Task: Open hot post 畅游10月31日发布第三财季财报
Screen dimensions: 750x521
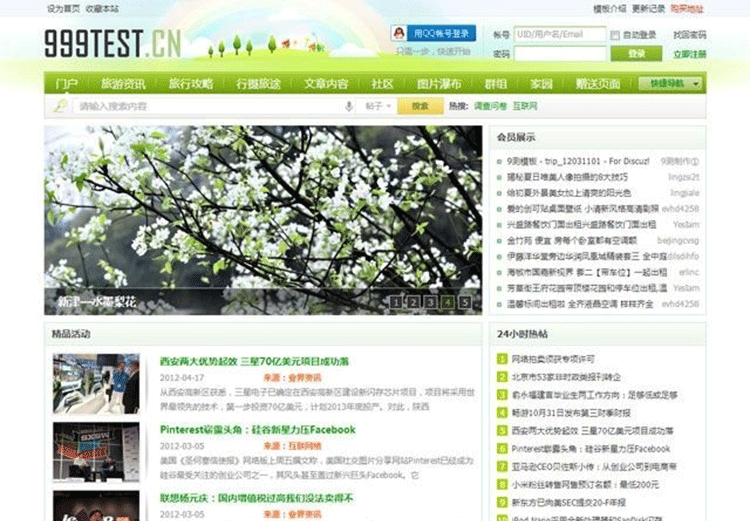Action: tap(571, 413)
